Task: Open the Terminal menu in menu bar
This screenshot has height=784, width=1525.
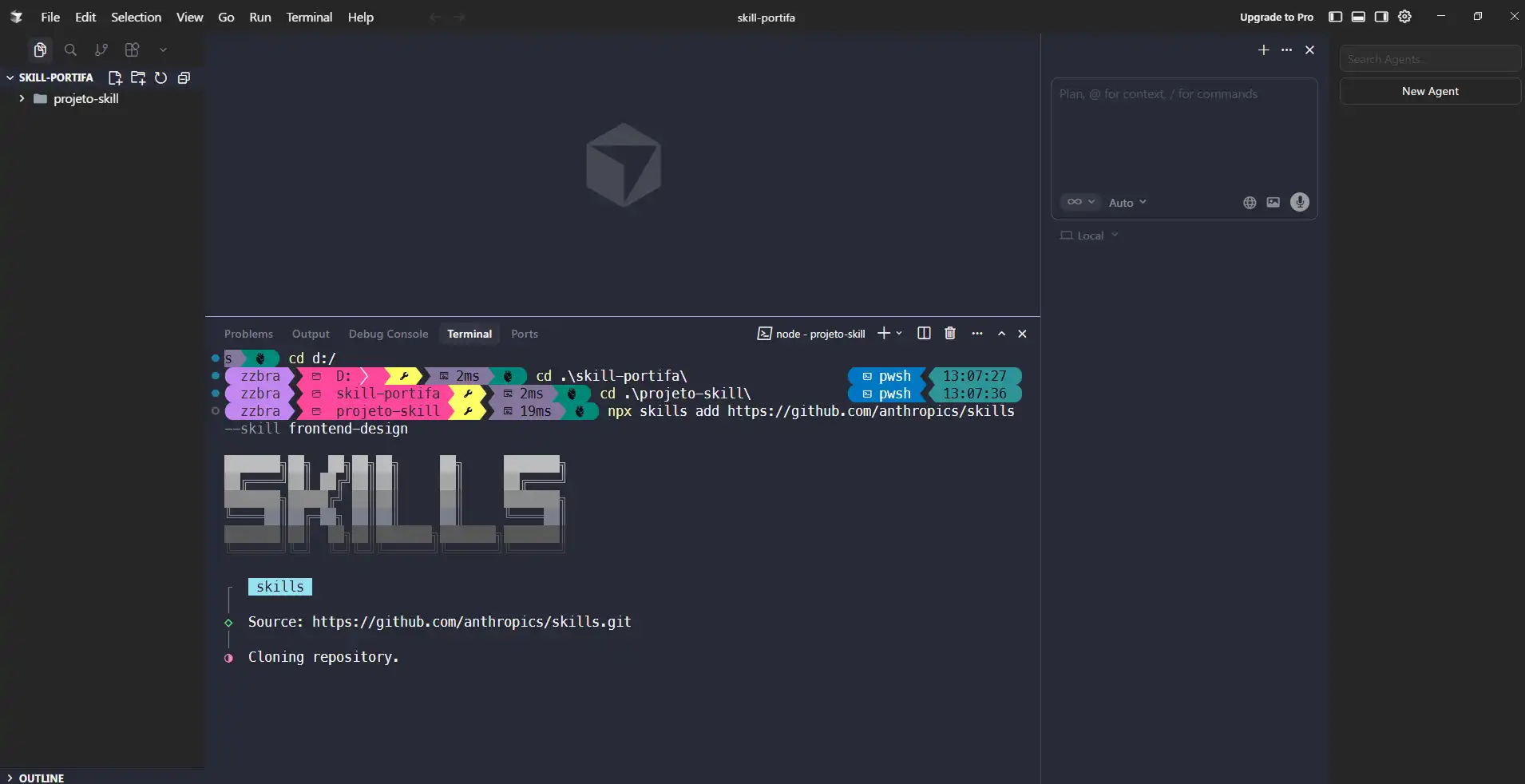Action: (309, 17)
